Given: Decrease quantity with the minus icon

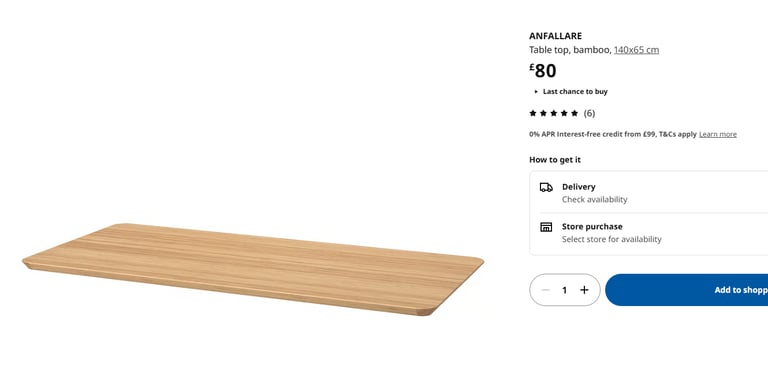Looking at the screenshot, I should 546,290.
